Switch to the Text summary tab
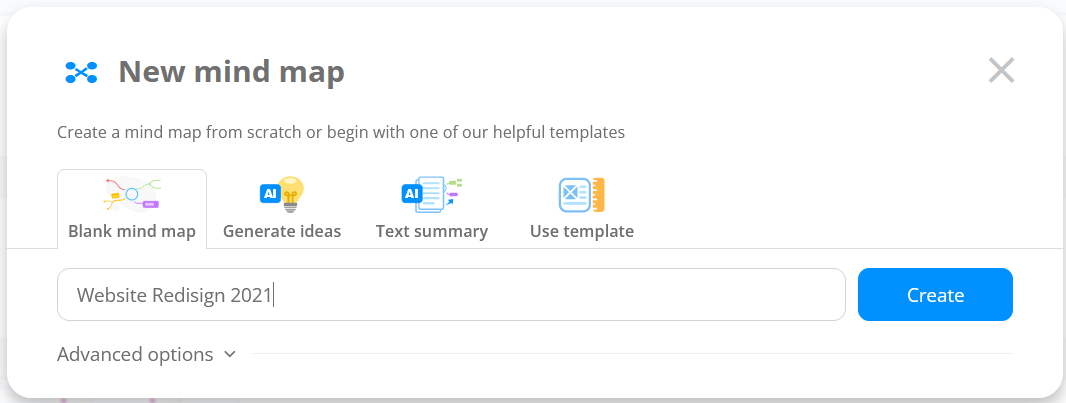Image resolution: width=1066 pixels, height=403 pixels. (432, 209)
